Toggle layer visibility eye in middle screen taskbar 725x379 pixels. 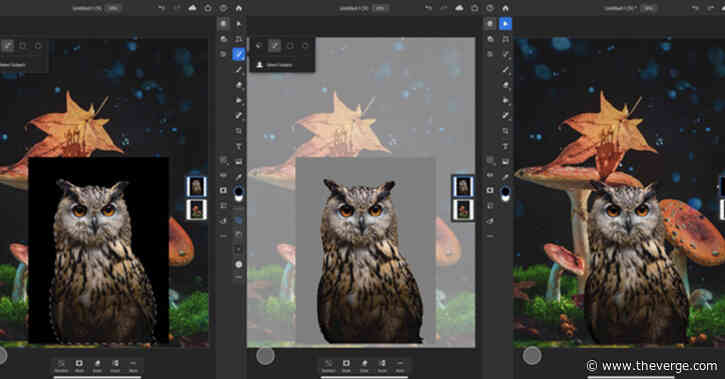[490, 175]
